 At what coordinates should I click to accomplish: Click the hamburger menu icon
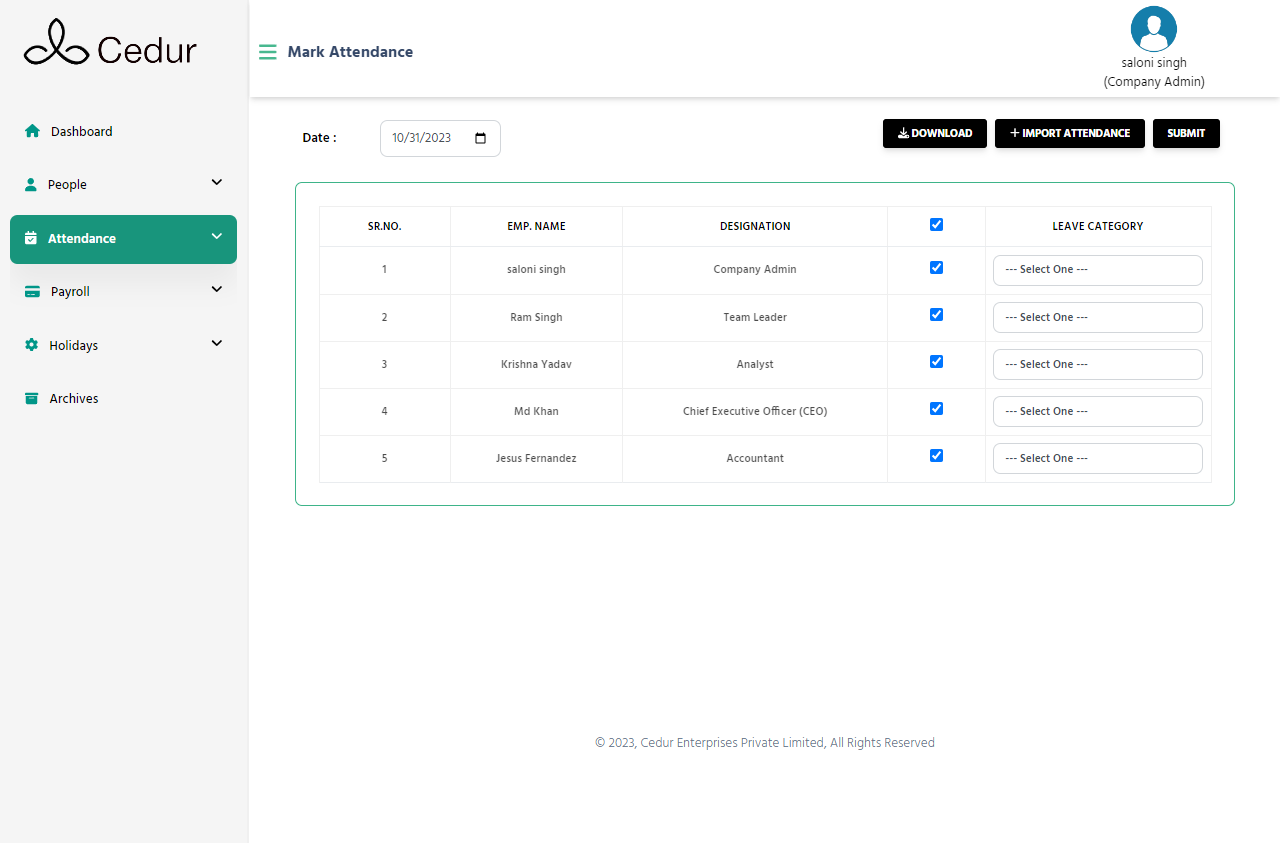point(267,52)
